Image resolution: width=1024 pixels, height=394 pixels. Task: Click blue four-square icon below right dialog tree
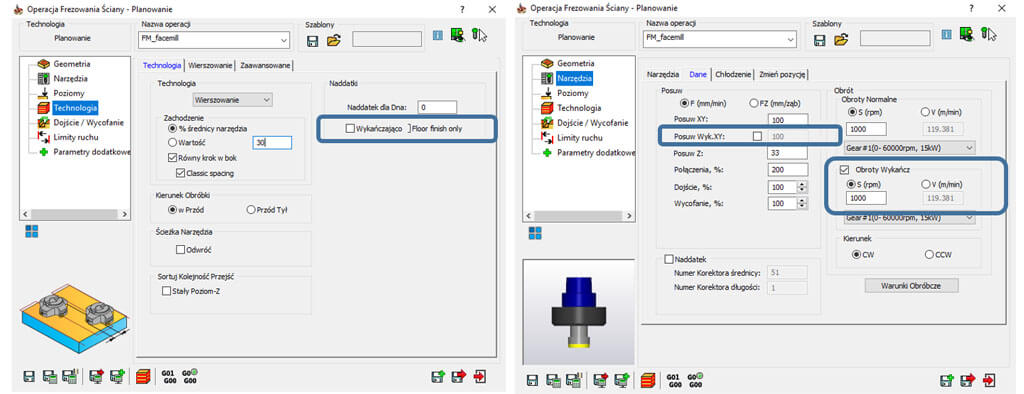pyautogui.click(x=536, y=233)
